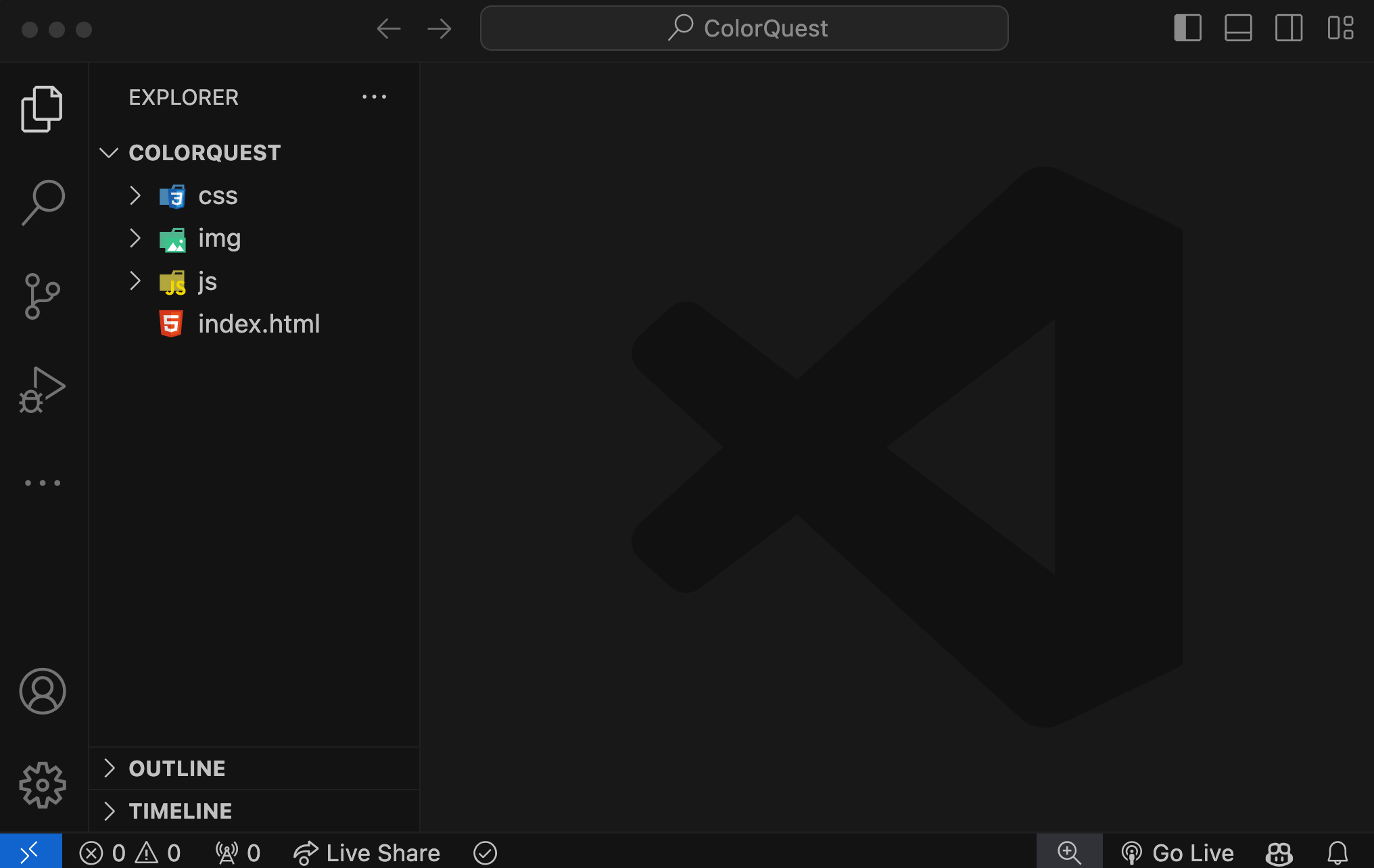Click the checkmark circle status bar icon
This screenshot has height=868, width=1374.
point(485,853)
